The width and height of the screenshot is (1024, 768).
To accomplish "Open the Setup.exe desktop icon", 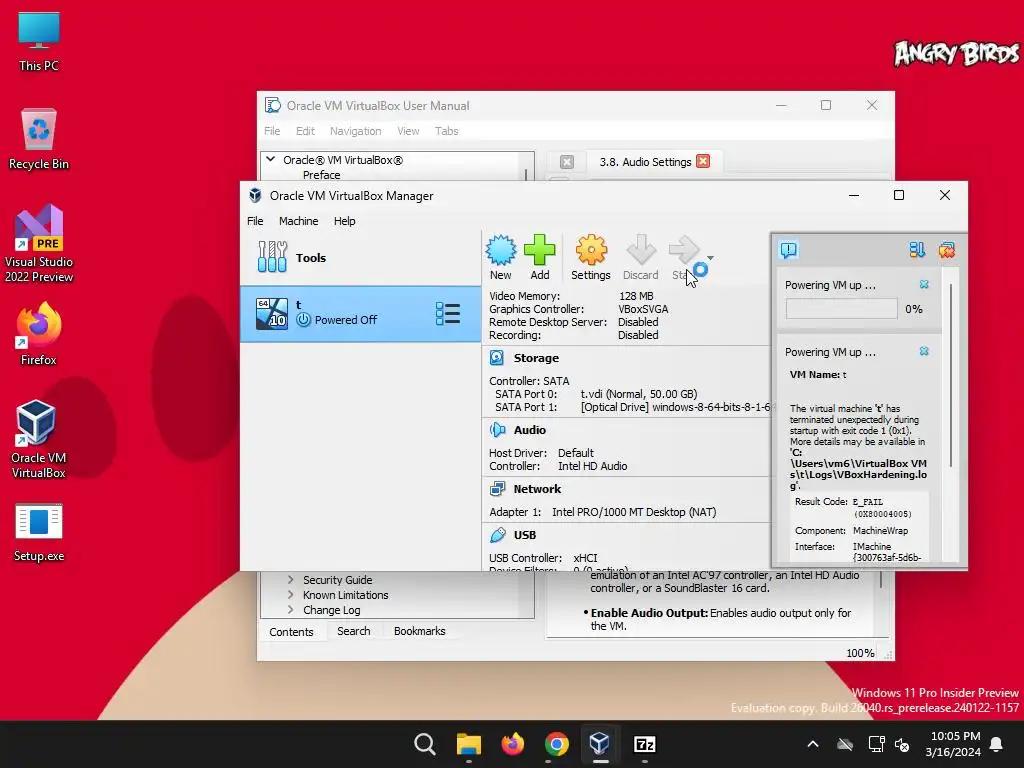I will point(39,533).
